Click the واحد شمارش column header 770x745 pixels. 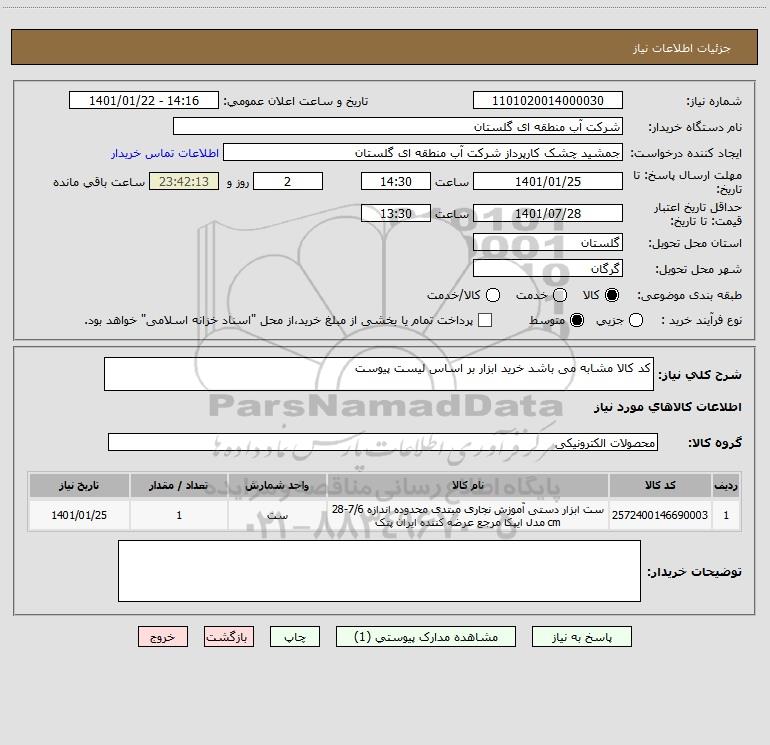point(277,485)
